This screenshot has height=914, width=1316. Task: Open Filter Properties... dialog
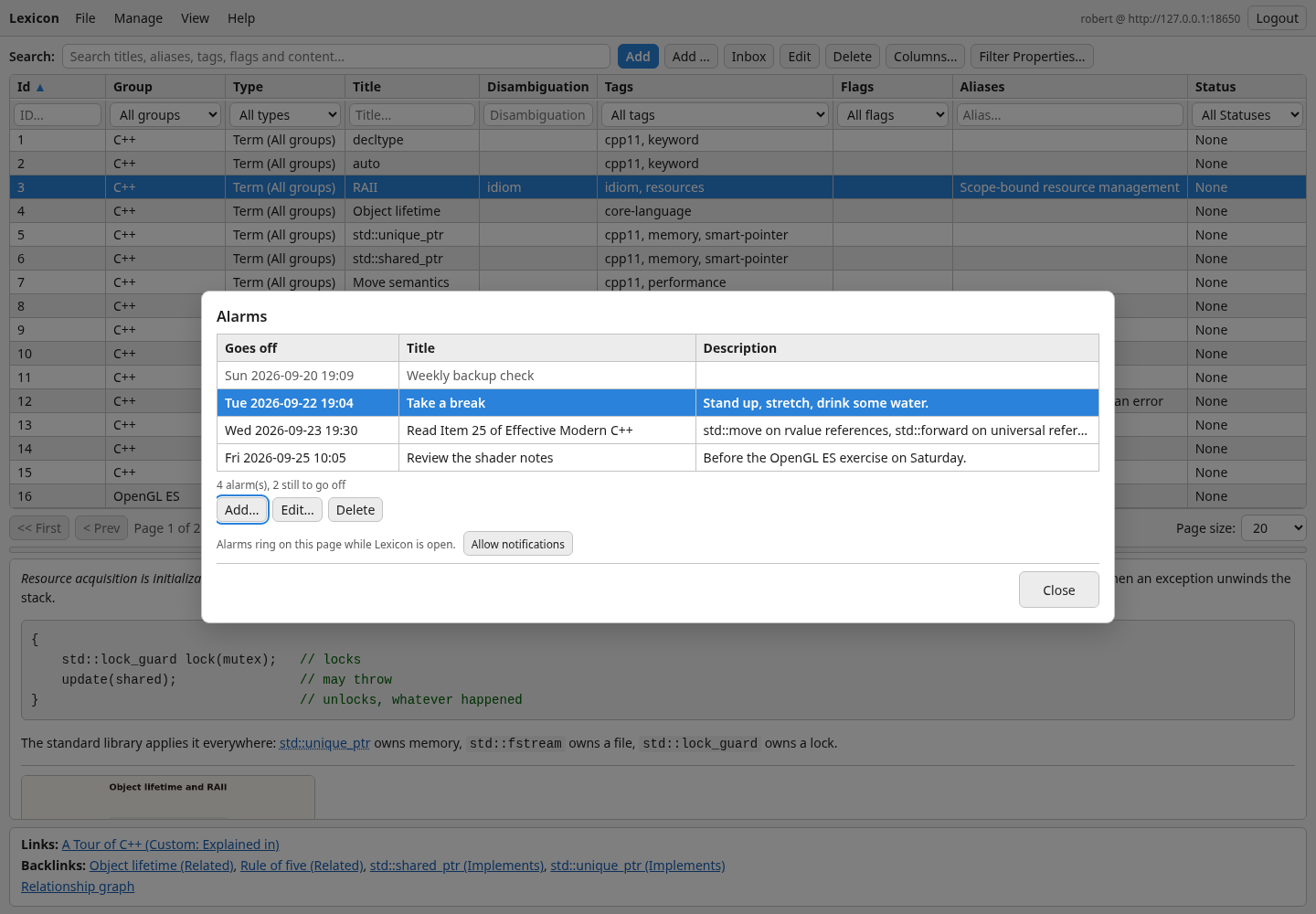tap(1032, 57)
